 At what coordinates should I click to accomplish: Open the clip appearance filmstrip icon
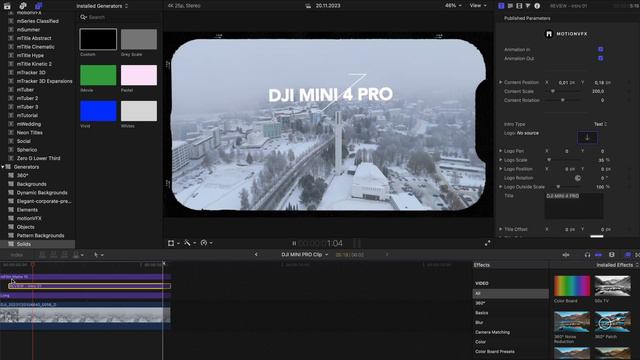(x=611, y=255)
